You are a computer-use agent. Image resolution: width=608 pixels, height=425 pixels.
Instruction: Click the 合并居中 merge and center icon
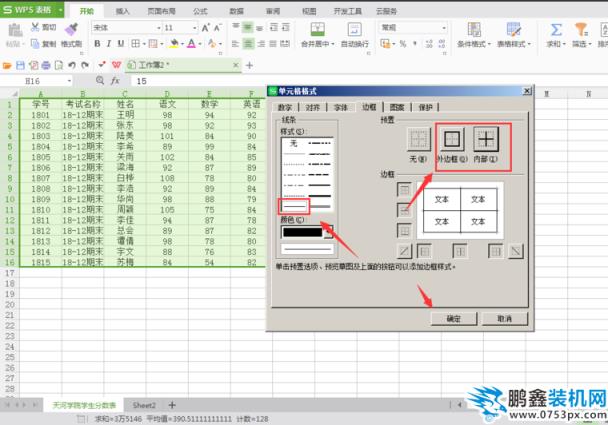click(x=318, y=29)
